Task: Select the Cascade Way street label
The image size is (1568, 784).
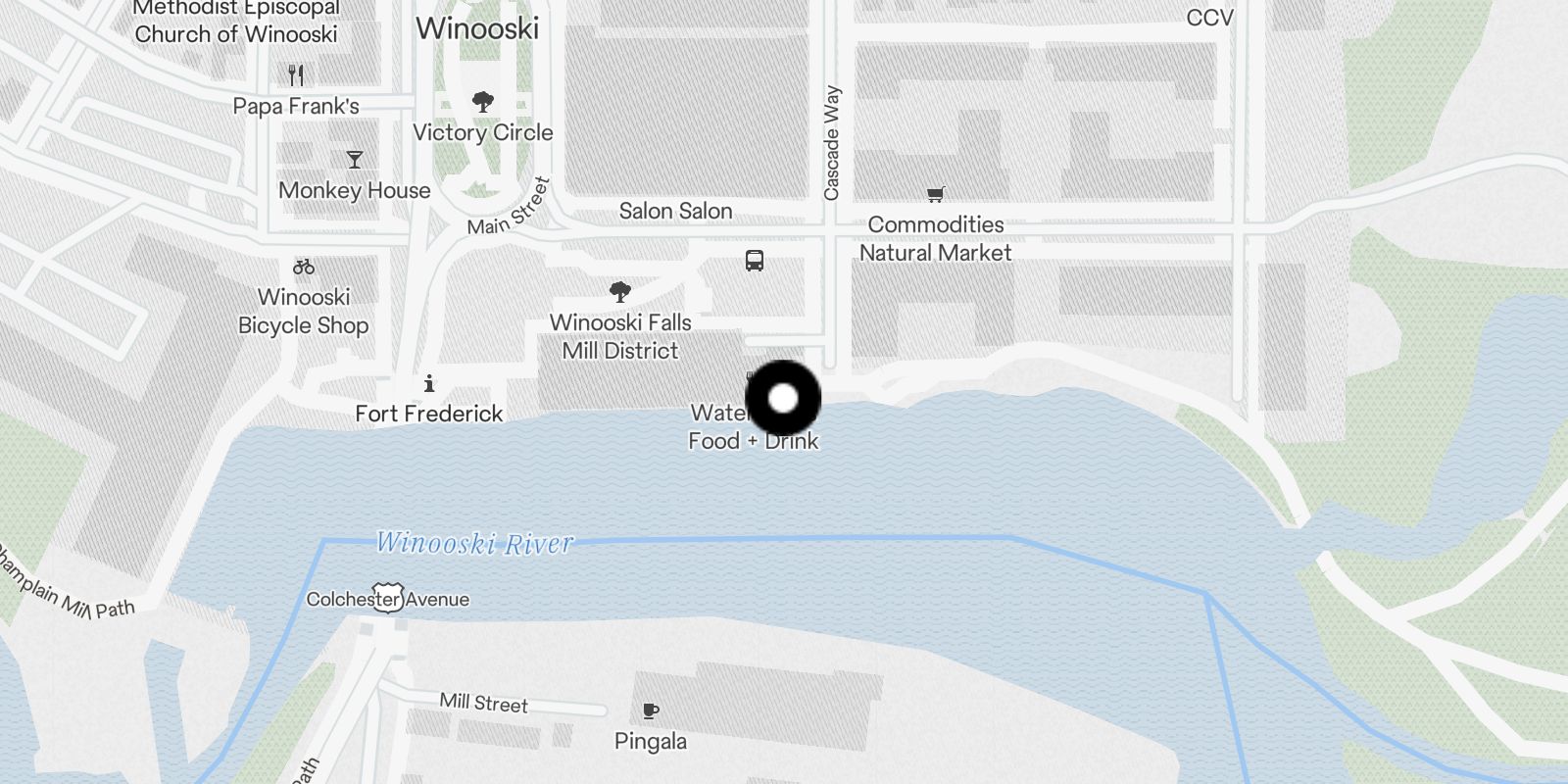Action: tap(832, 143)
